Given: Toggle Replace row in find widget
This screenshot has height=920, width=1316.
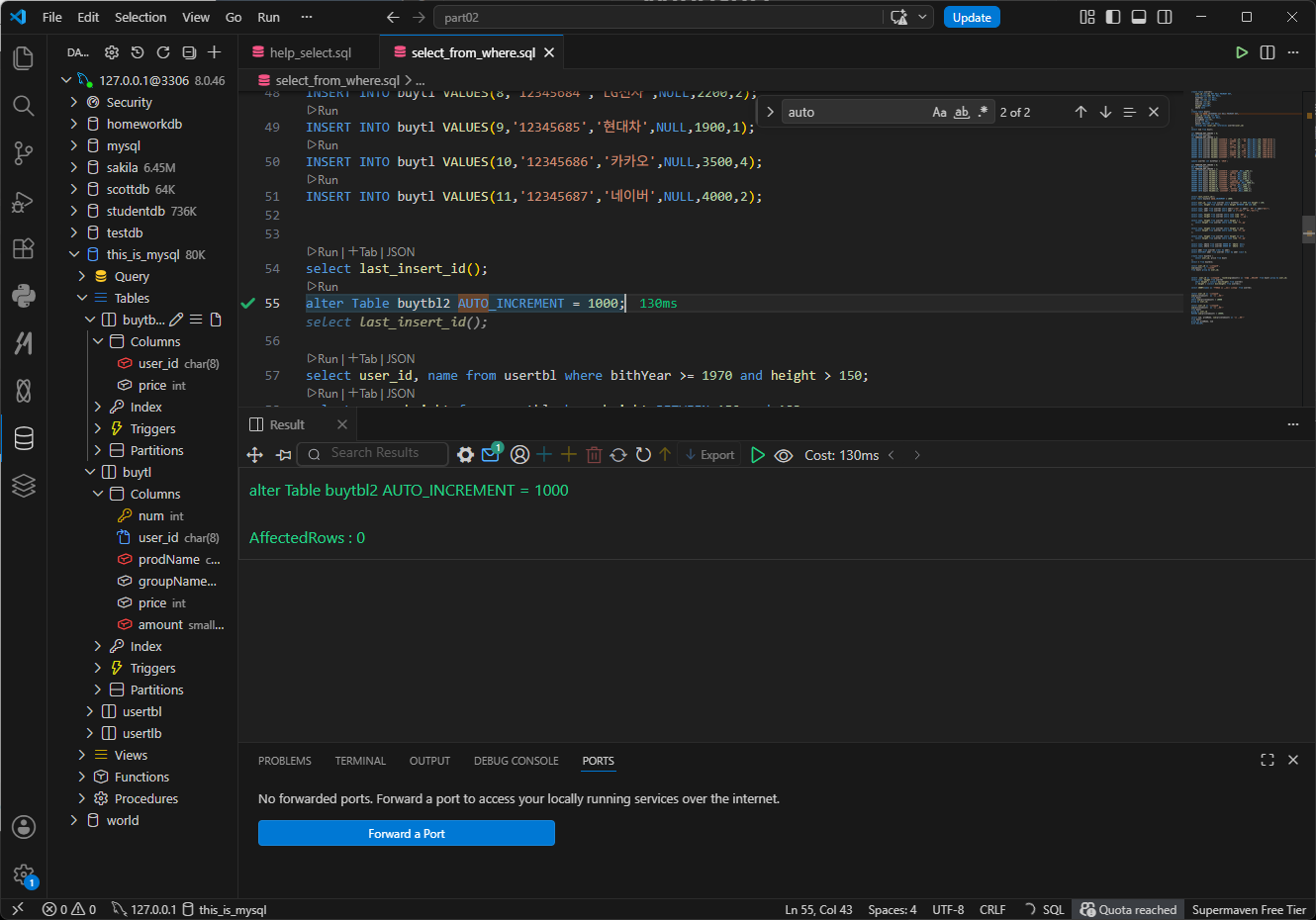Looking at the screenshot, I should 770,112.
